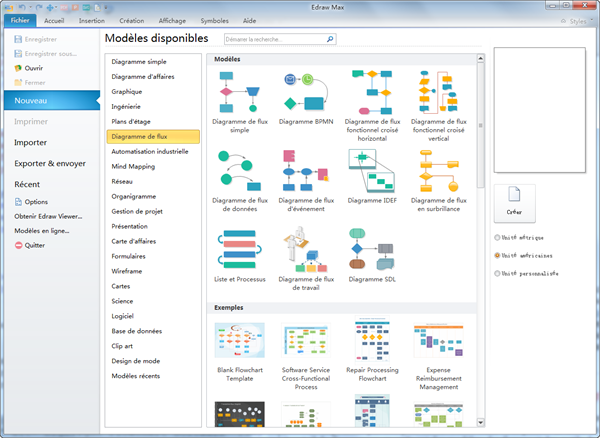Click the Redo arrow in quick access toolbar
This screenshot has height=438, width=600.
(39, 7)
